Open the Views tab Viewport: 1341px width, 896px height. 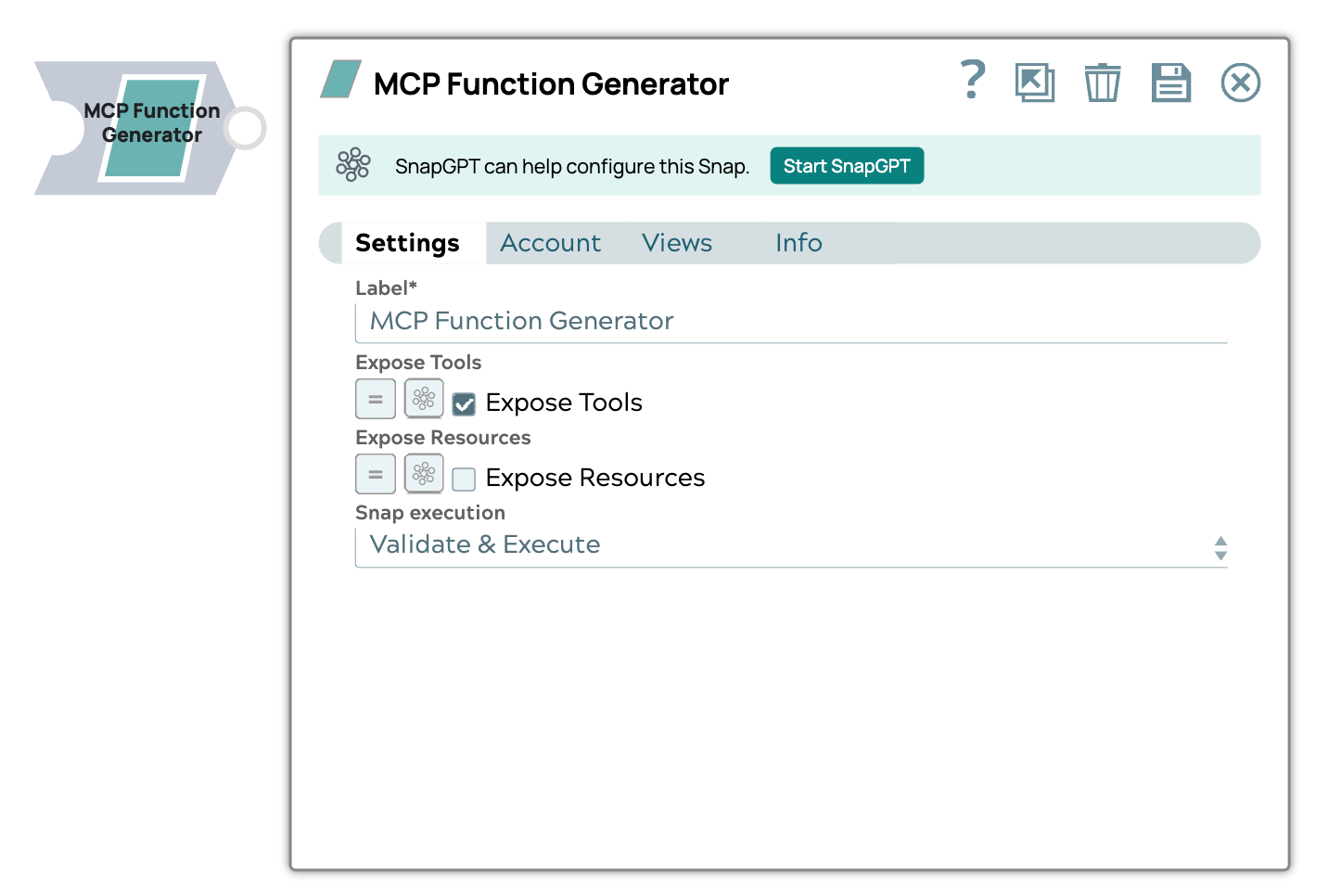click(677, 242)
